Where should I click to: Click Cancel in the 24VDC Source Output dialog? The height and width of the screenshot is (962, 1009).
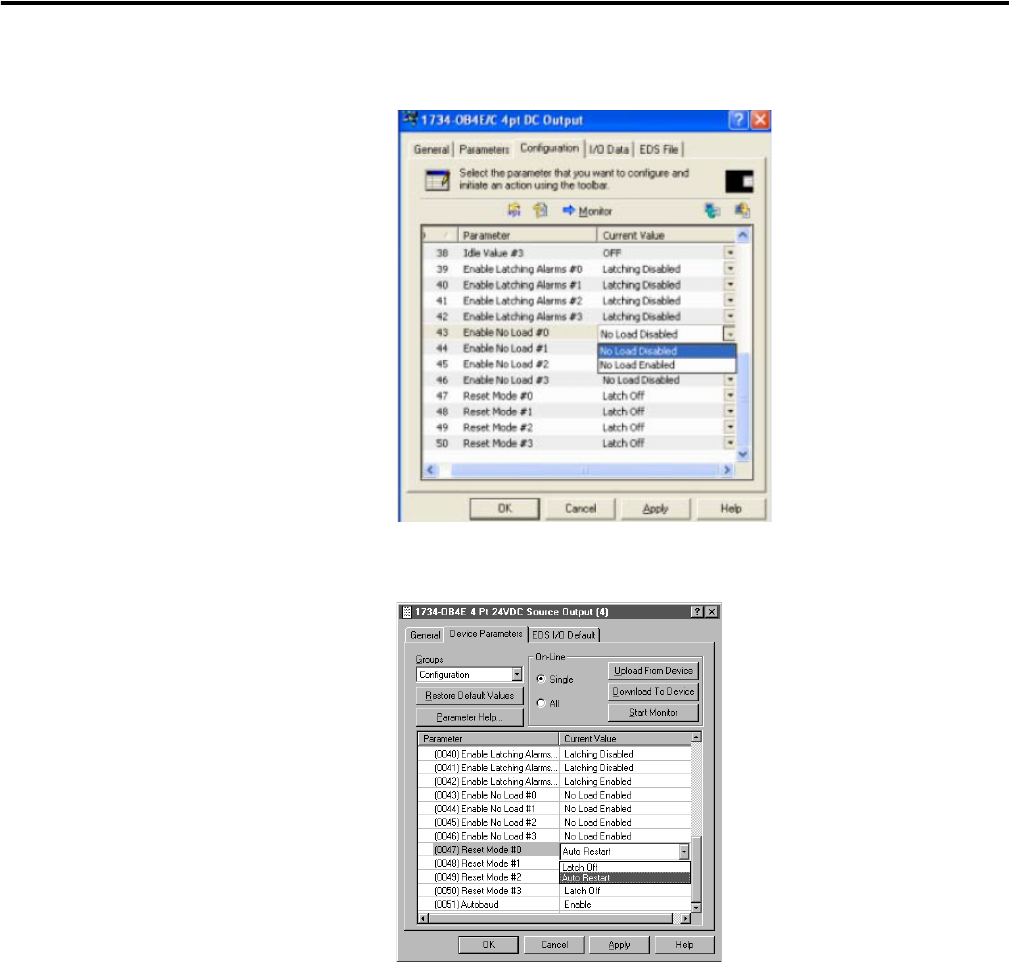[x=554, y=945]
